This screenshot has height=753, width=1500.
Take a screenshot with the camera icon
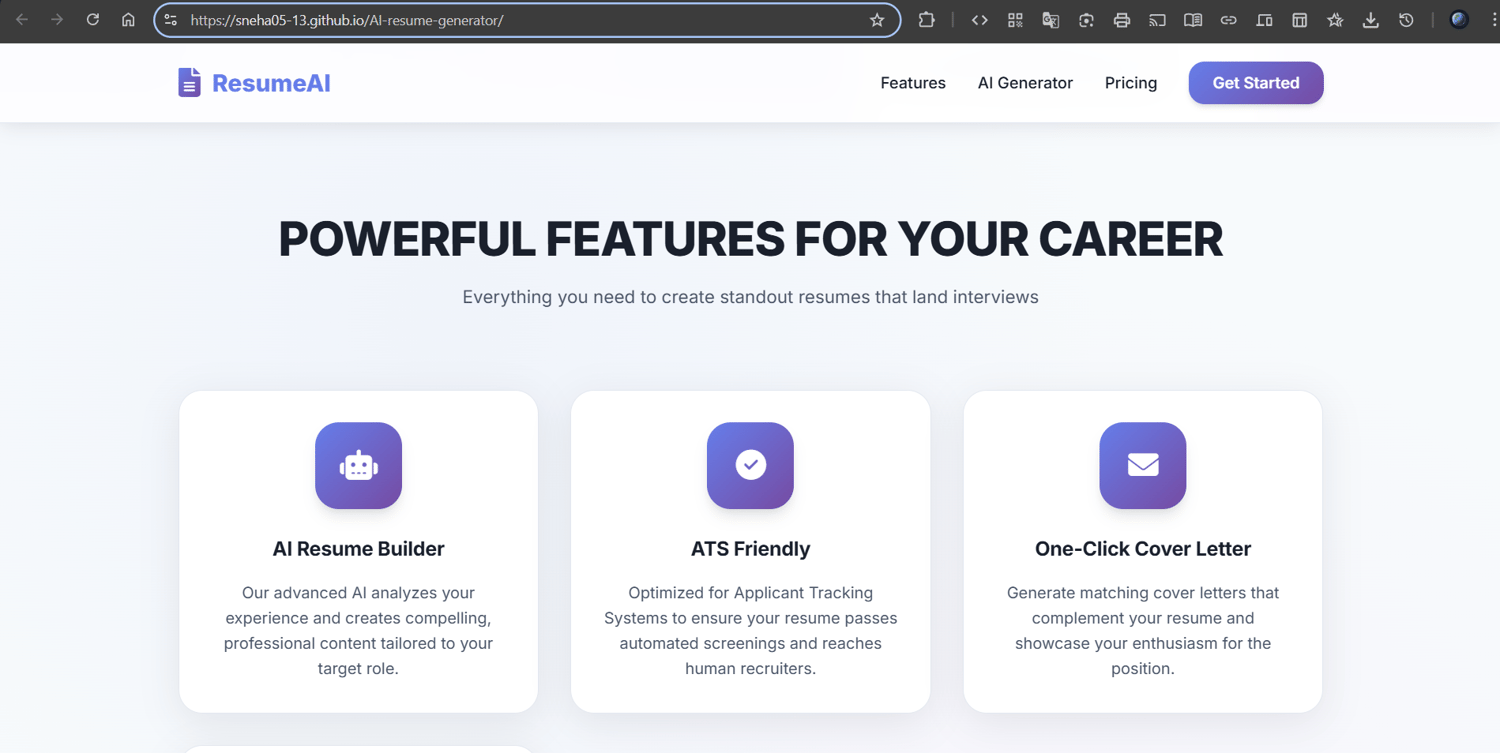pyautogui.click(x=1086, y=20)
